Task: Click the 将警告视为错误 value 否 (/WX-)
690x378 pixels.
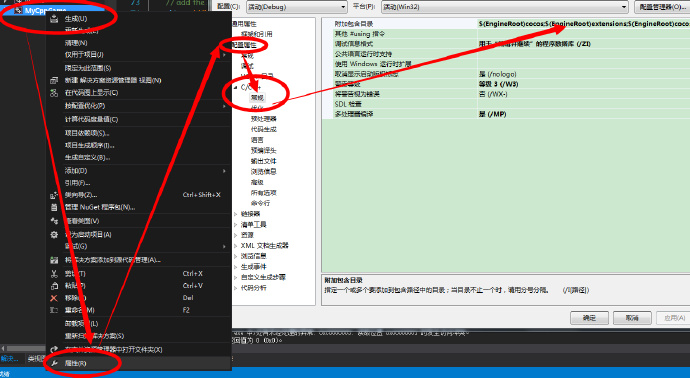Action: pos(584,94)
